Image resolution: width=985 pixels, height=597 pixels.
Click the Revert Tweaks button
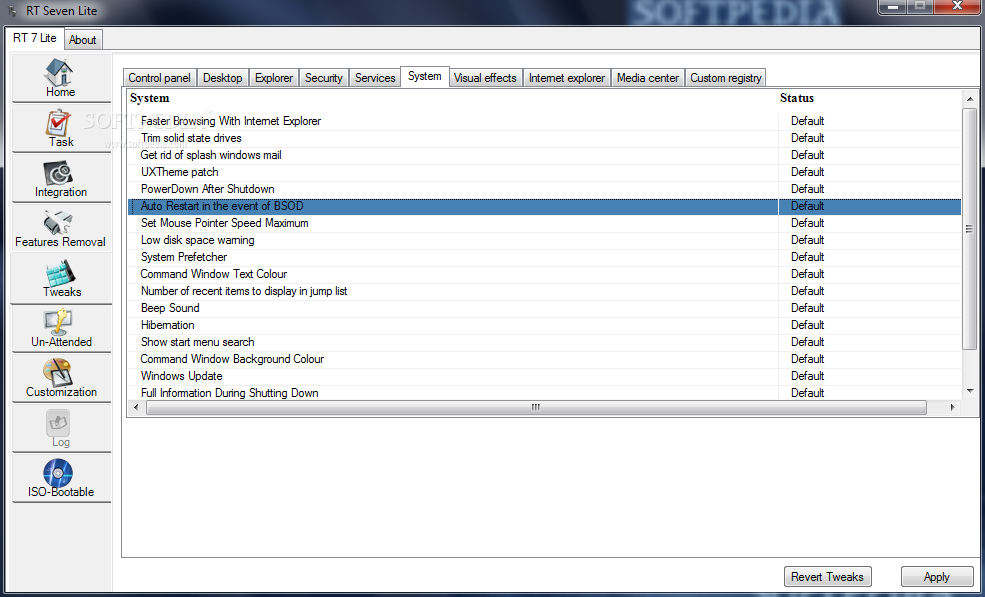click(x=827, y=577)
